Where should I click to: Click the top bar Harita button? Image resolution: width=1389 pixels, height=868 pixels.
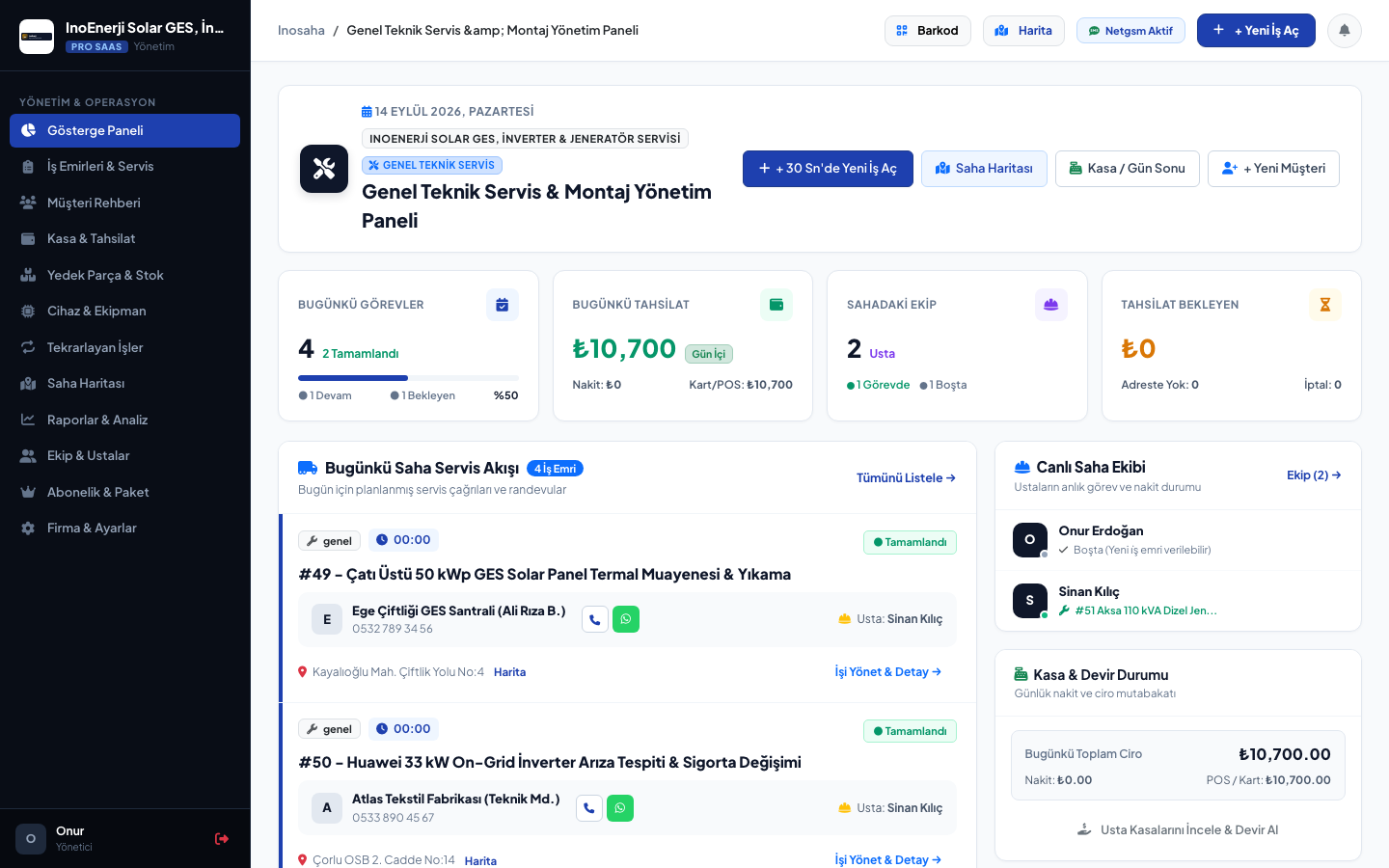[1023, 31]
